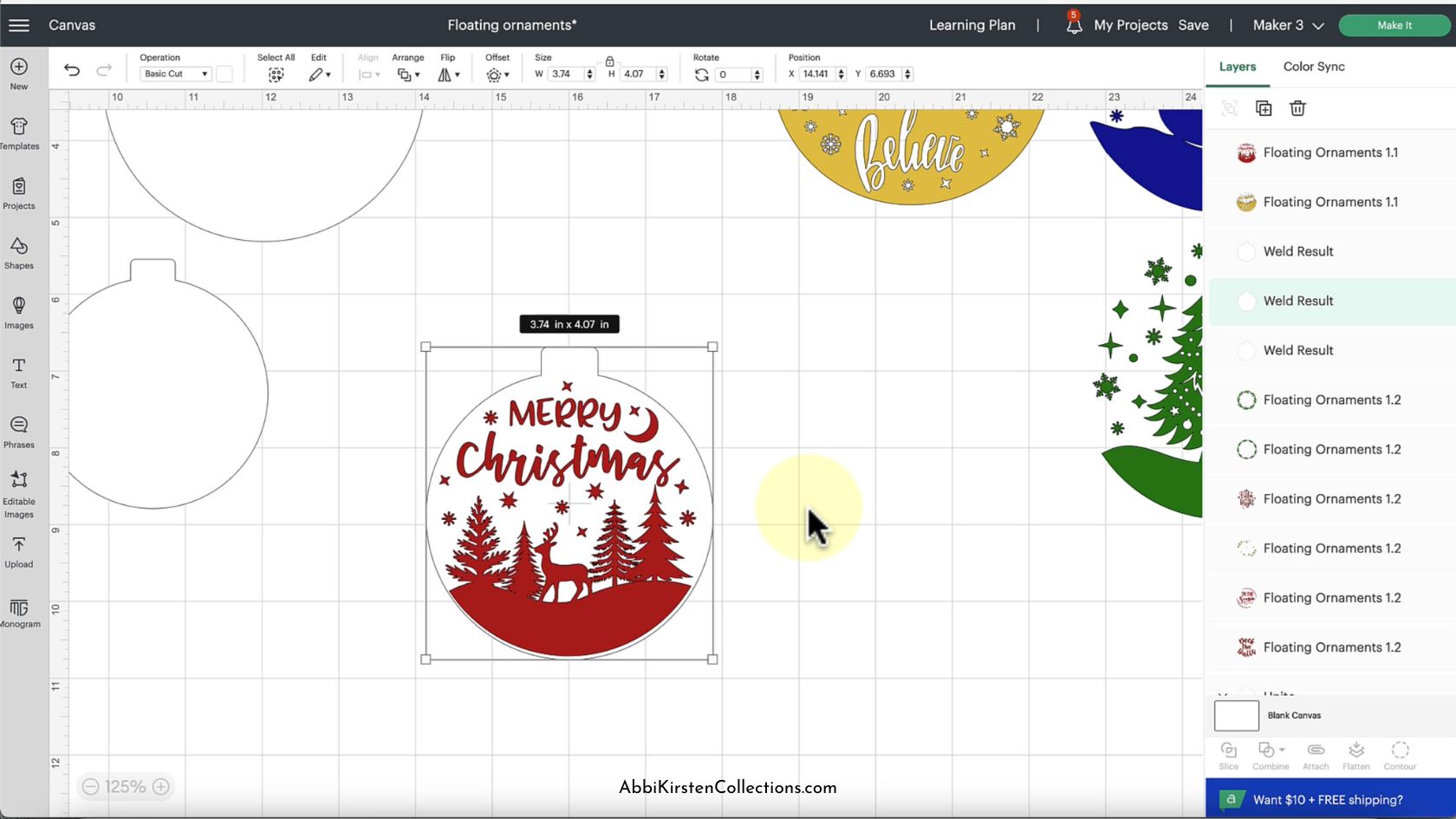Click the Y position input field
This screenshot has width=1456, height=819.
click(x=883, y=75)
